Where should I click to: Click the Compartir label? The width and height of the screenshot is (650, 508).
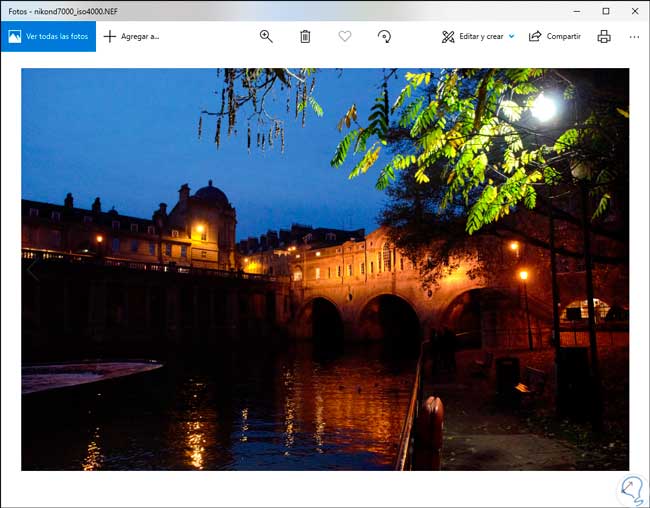(564, 36)
